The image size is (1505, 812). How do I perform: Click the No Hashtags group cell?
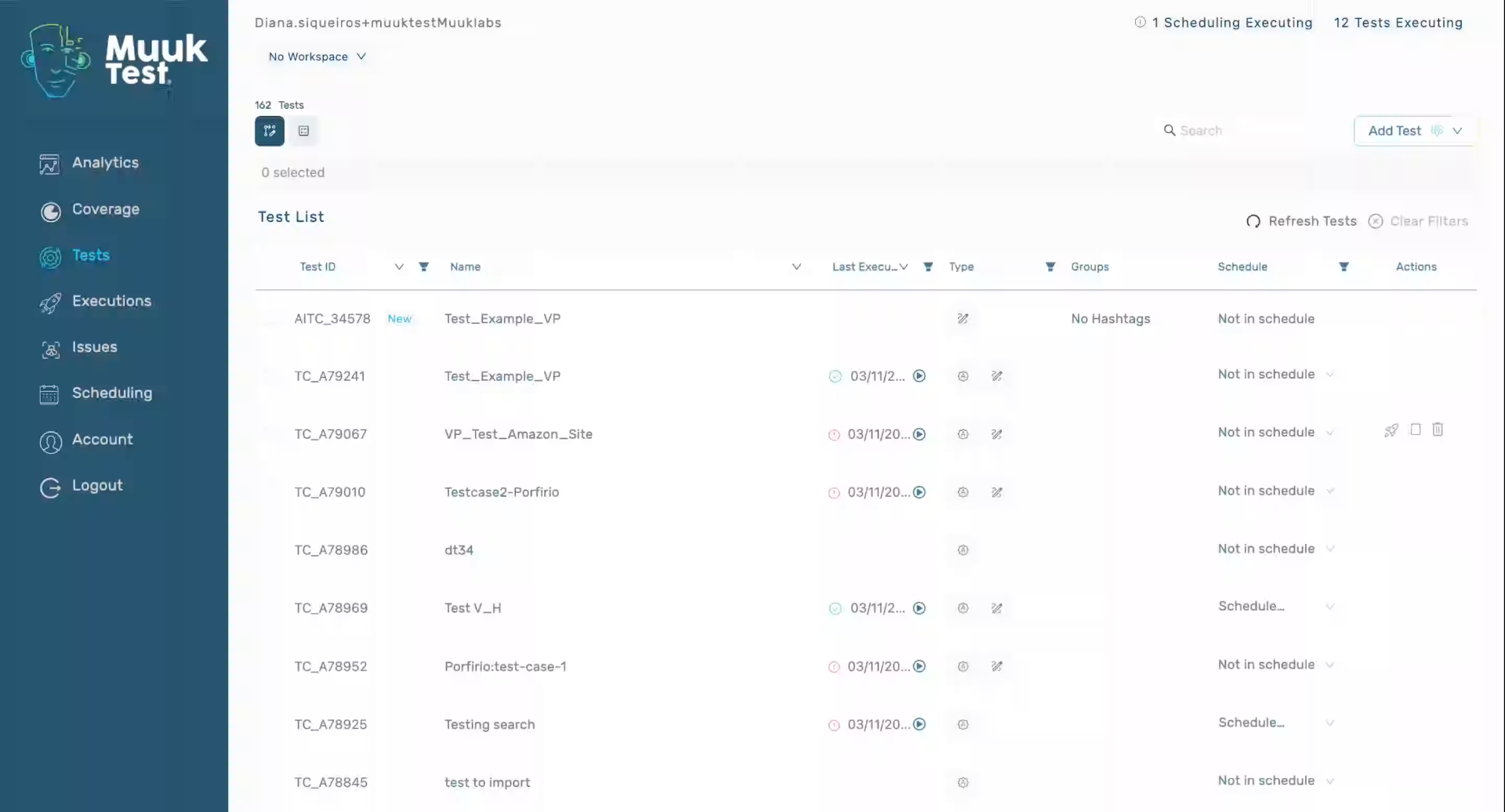(x=1111, y=319)
